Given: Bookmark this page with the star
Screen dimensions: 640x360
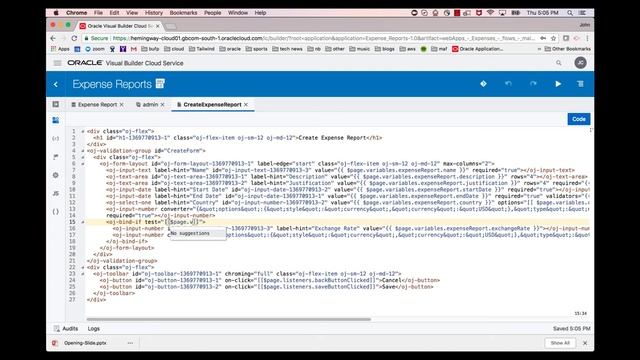Looking at the screenshot, I should click(x=553, y=38).
